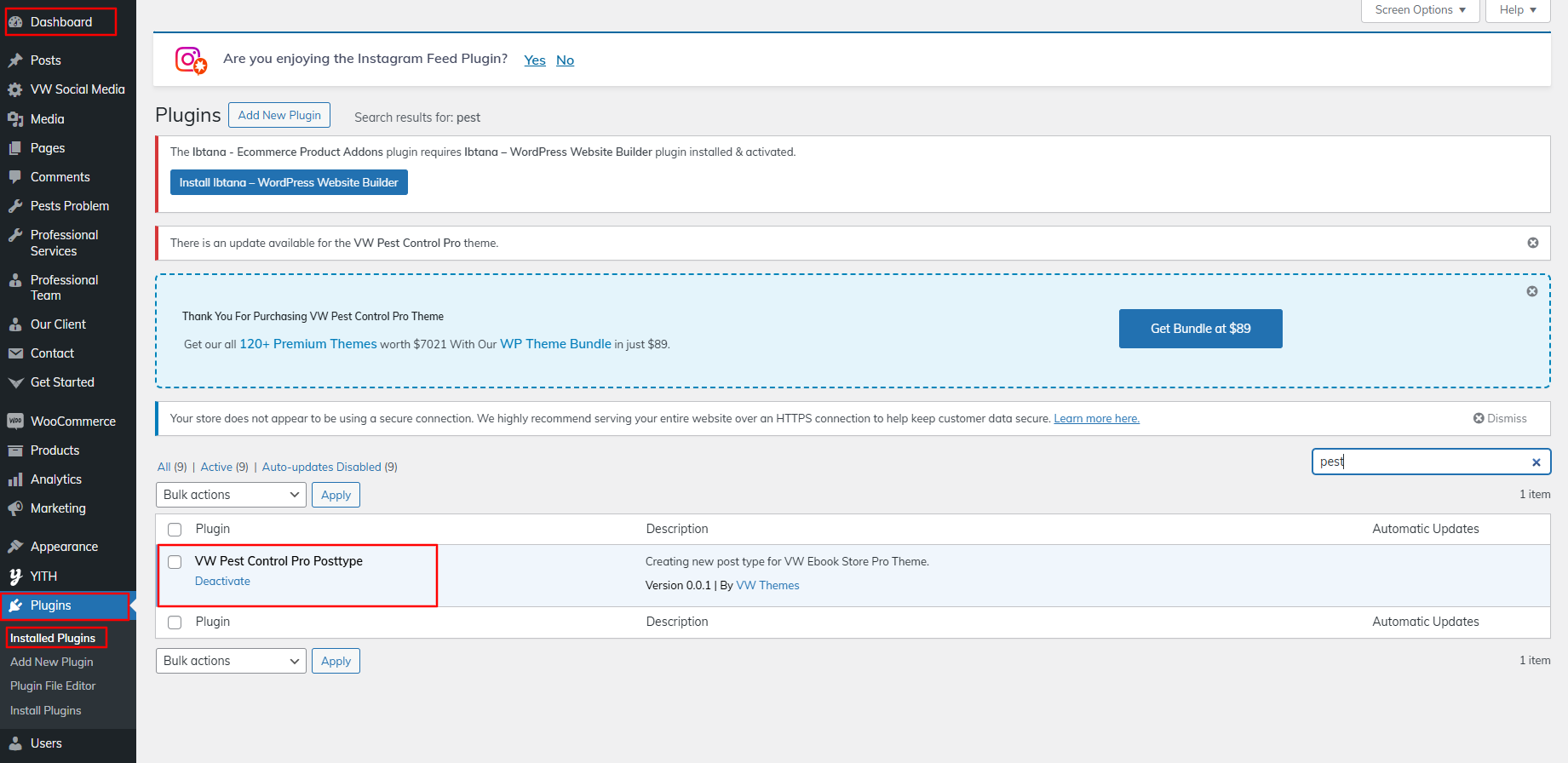Click the Appearance paintbrush icon
1568x763 pixels.
pyautogui.click(x=15, y=547)
